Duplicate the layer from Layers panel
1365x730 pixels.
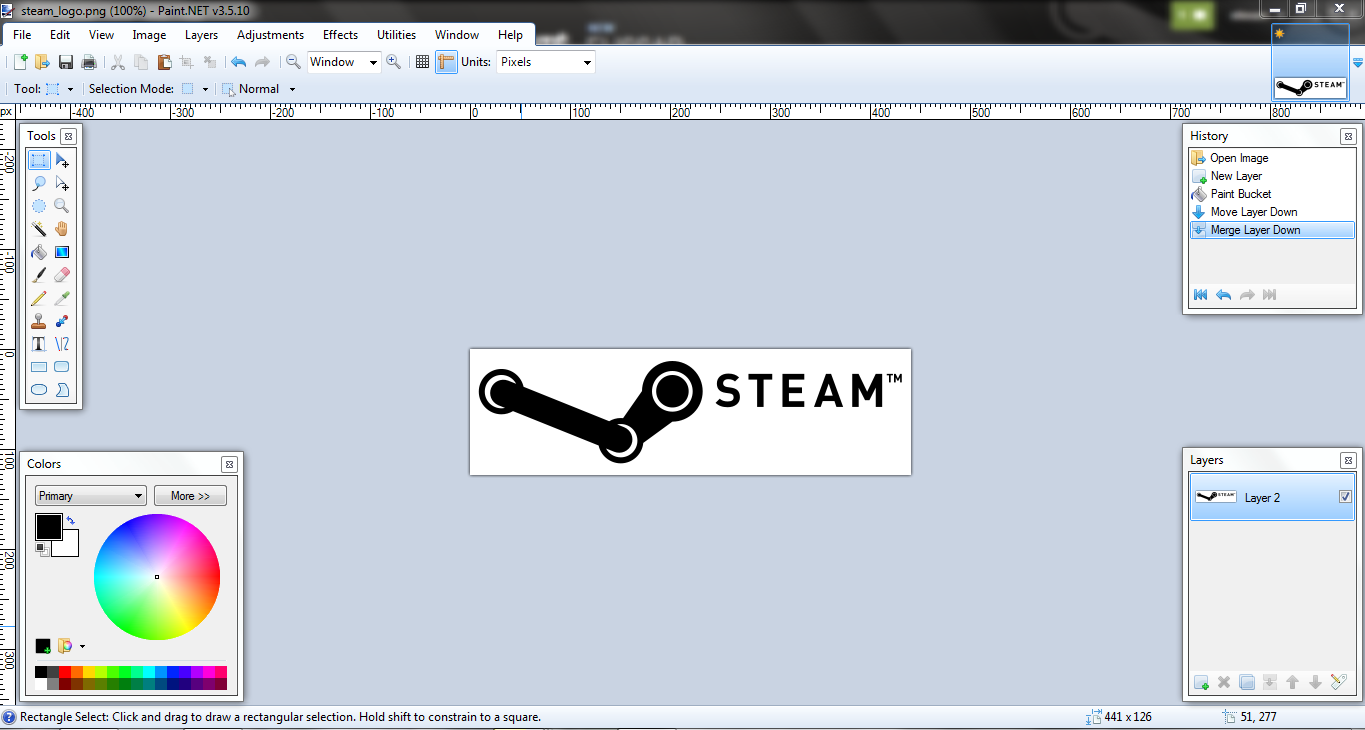[1247, 682]
